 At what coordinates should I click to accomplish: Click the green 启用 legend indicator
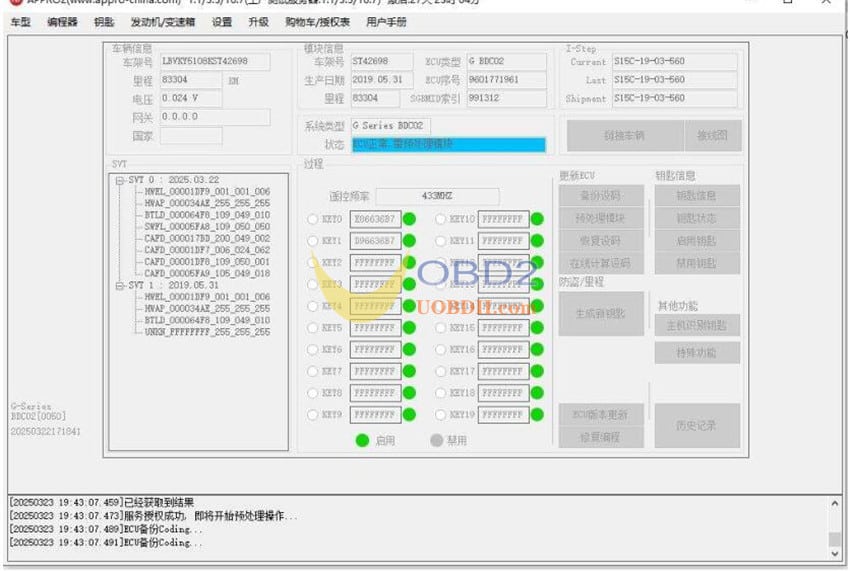(362, 440)
